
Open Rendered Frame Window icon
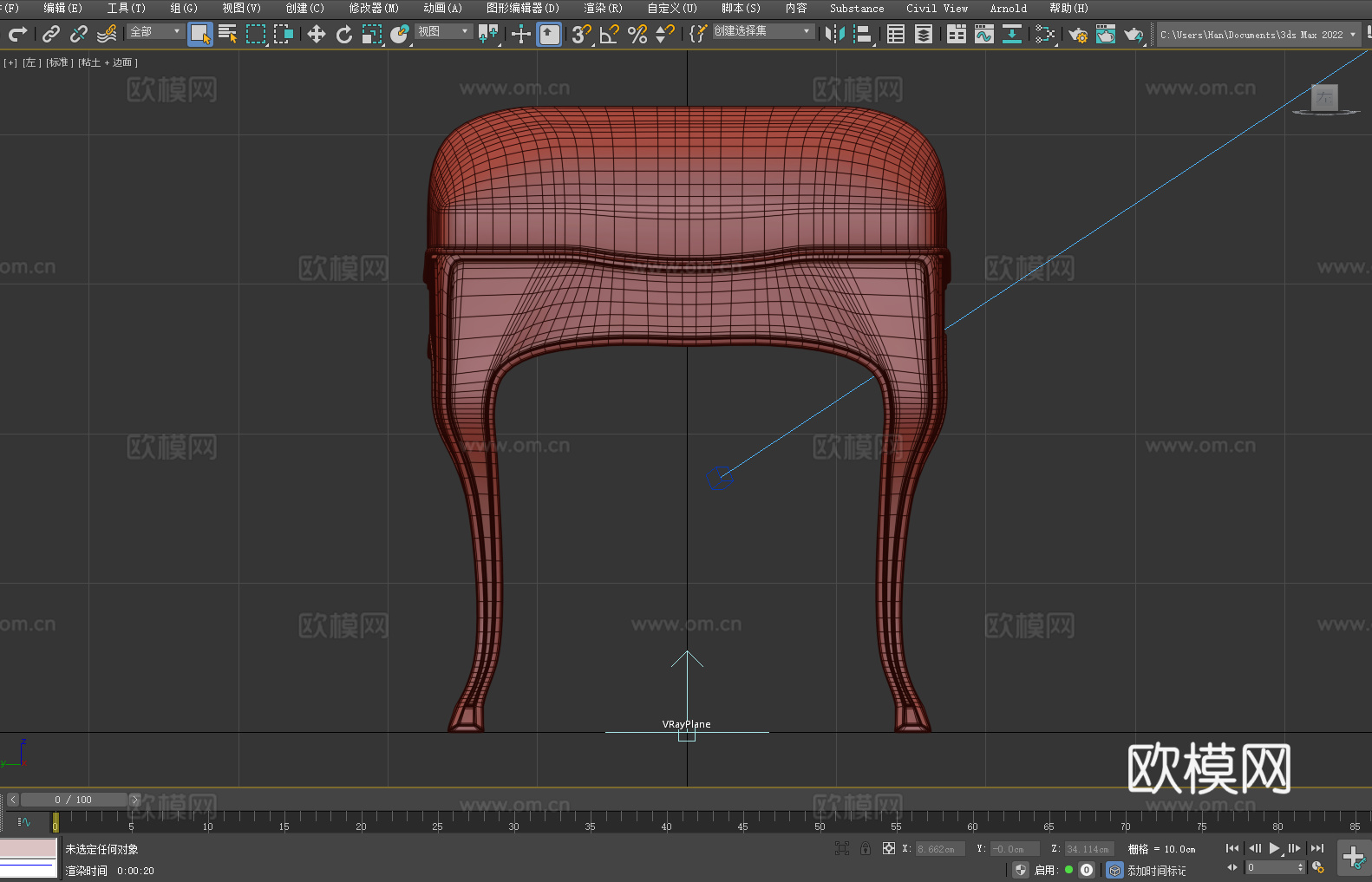click(1106, 34)
